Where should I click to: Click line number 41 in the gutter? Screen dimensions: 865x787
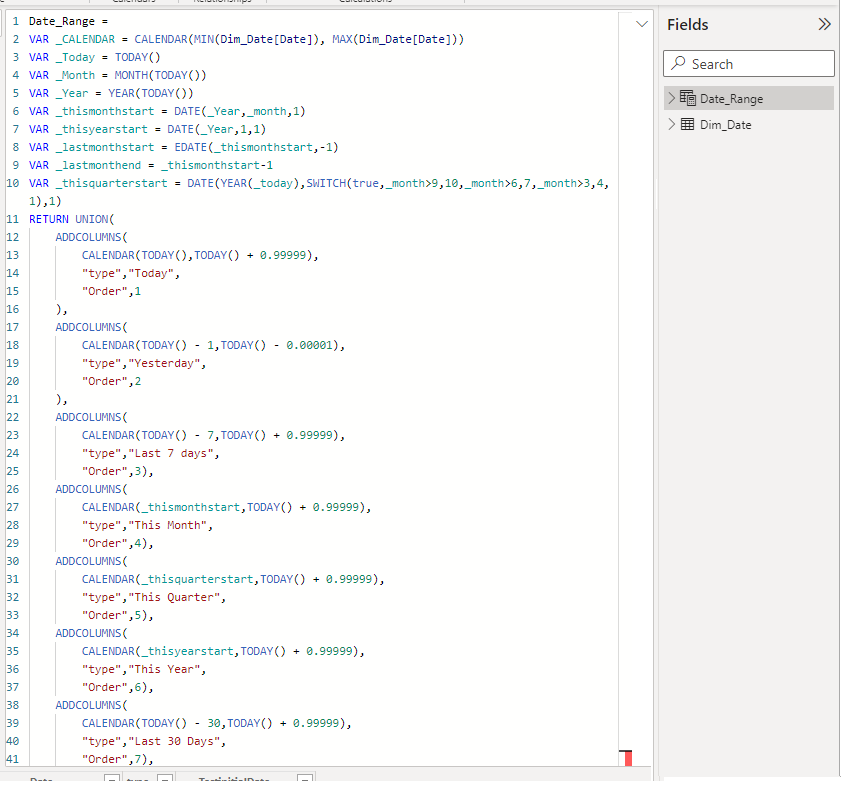pos(13,759)
